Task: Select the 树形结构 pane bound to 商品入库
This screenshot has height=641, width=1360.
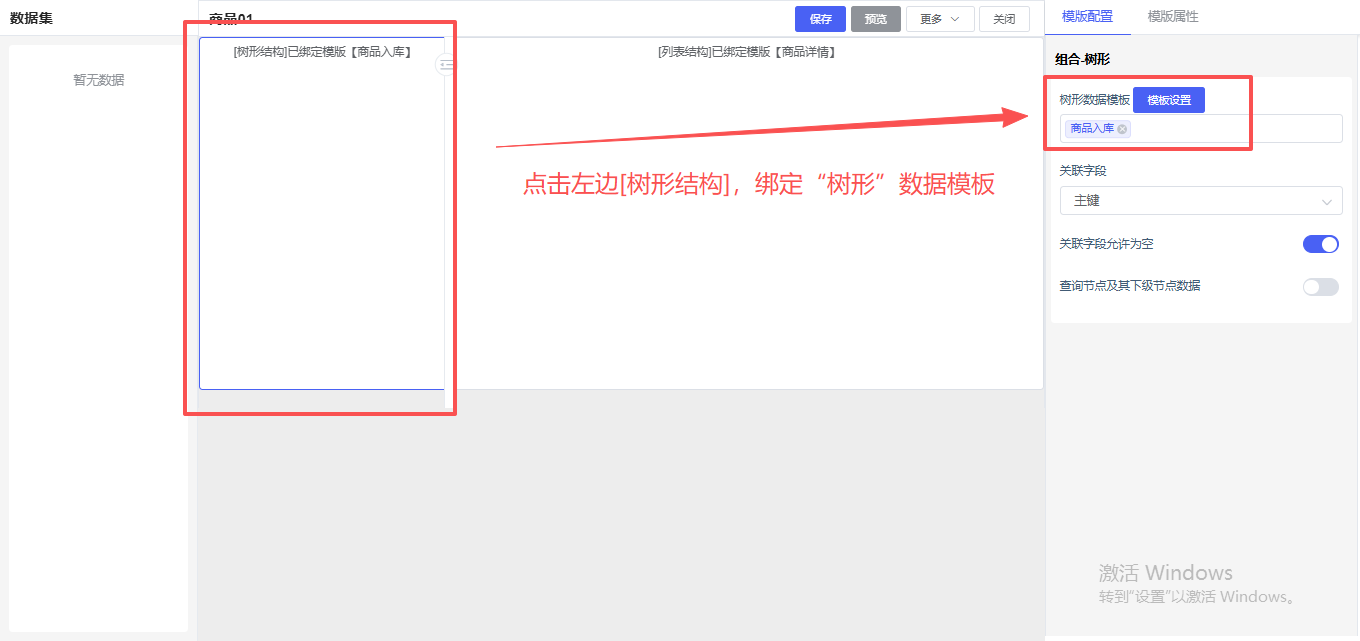Action: (x=322, y=220)
